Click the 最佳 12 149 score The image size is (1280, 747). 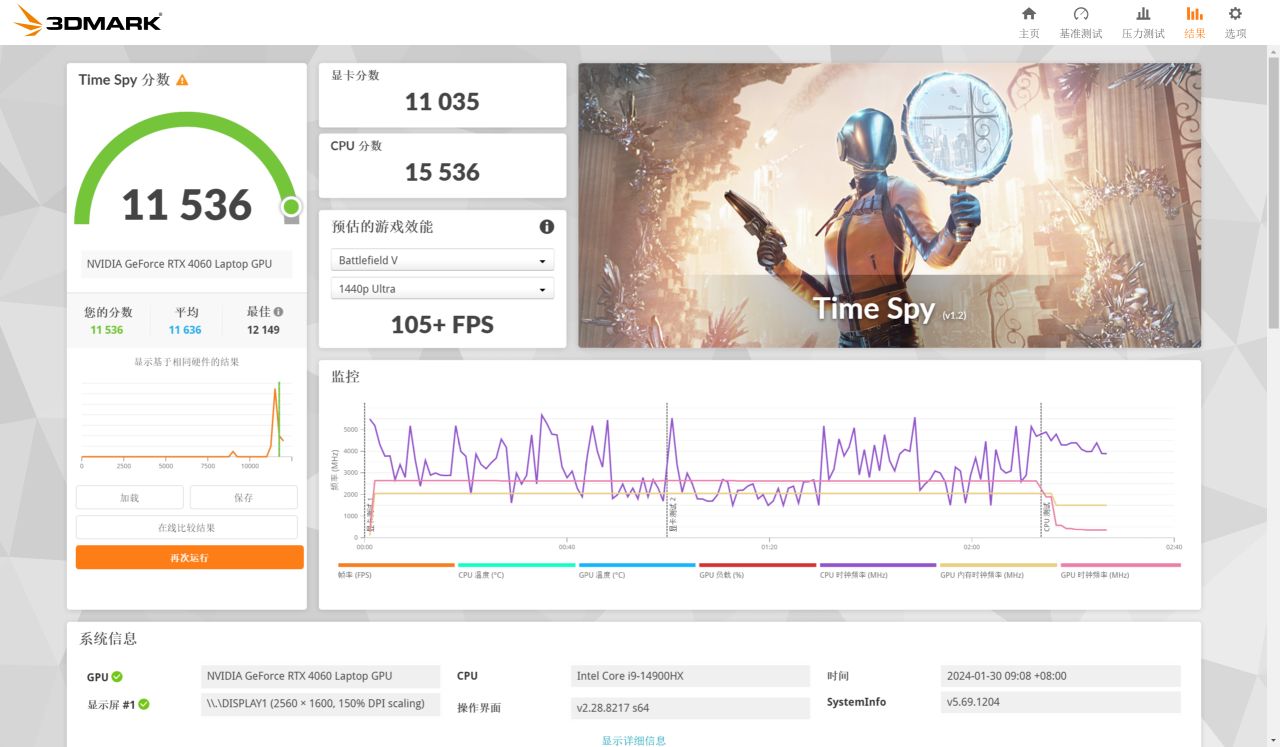(x=264, y=330)
